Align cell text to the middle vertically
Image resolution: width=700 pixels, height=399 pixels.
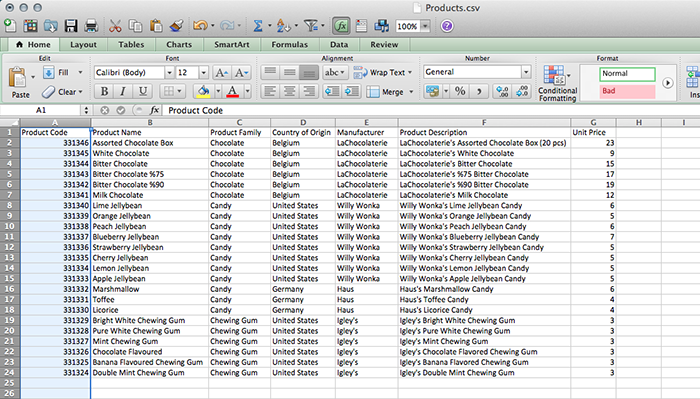point(289,72)
